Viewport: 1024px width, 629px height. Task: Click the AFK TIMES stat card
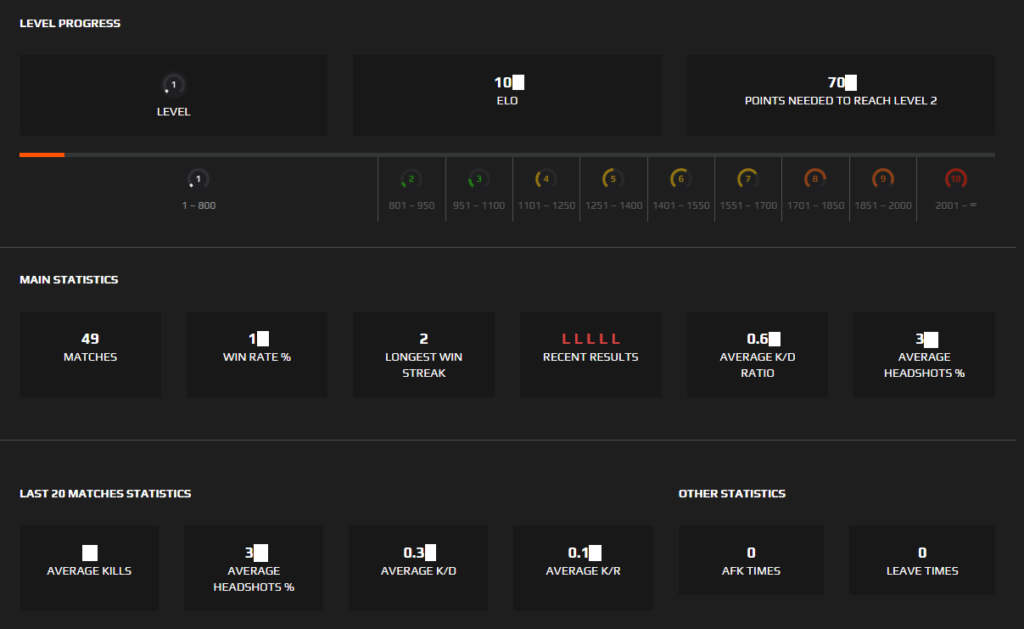tap(751, 560)
